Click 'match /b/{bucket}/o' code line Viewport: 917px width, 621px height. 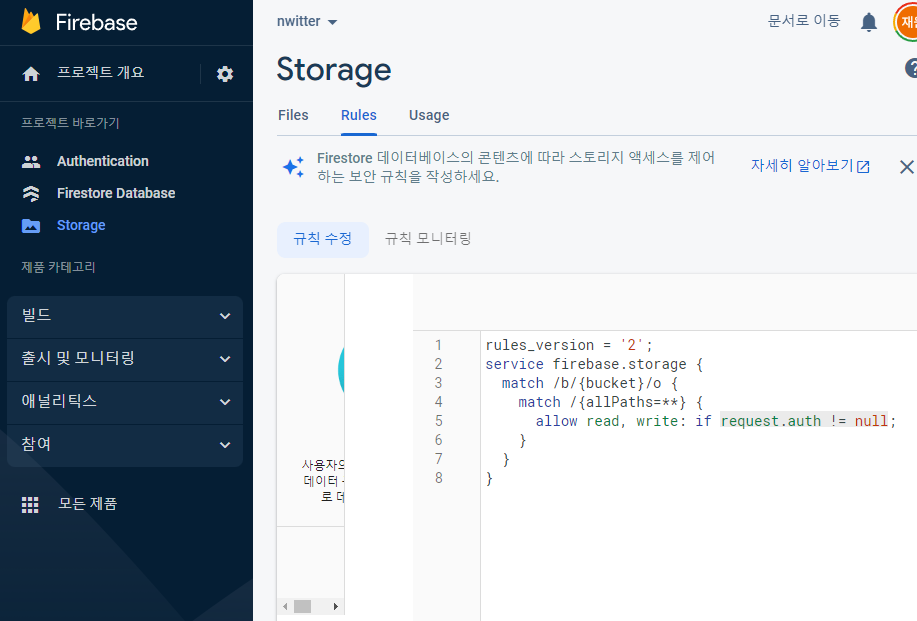click(590, 384)
